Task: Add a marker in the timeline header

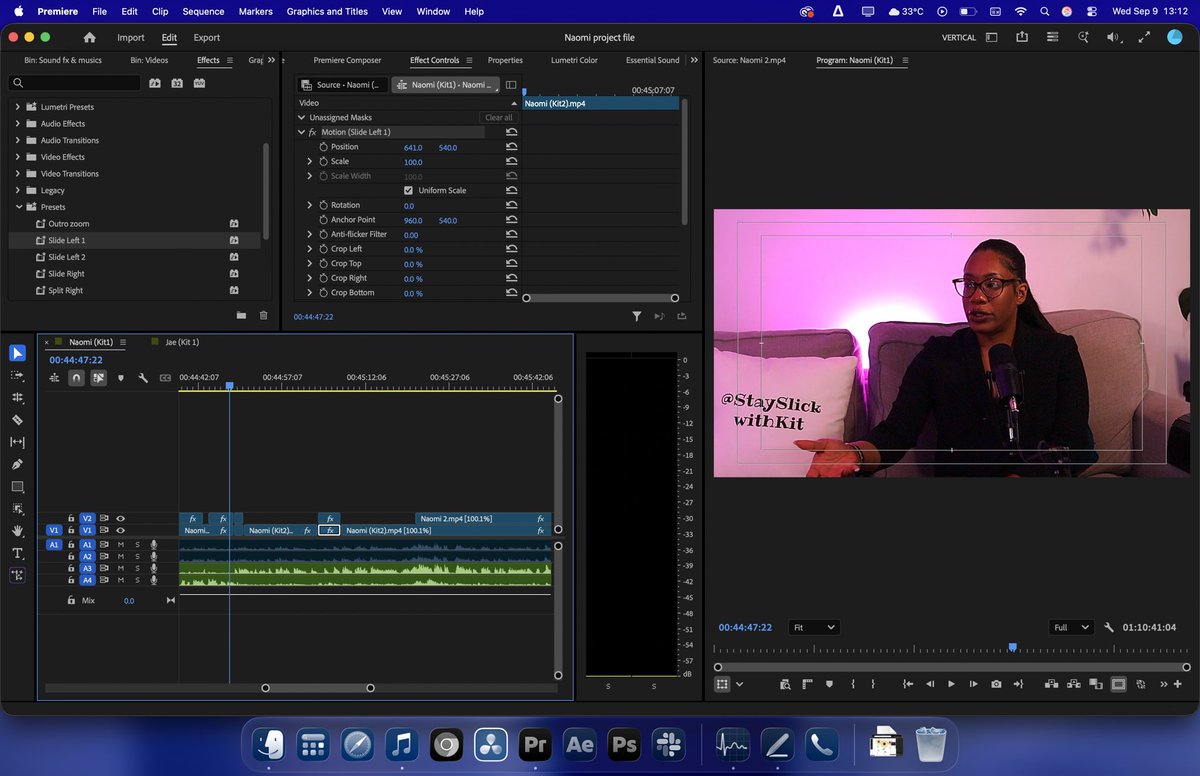Action: point(121,378)
